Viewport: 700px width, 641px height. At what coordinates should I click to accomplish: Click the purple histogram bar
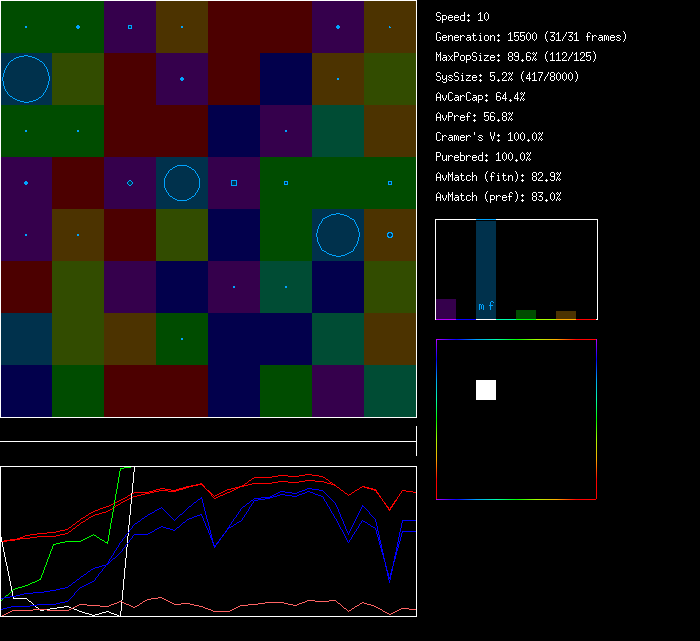(446, 309)
